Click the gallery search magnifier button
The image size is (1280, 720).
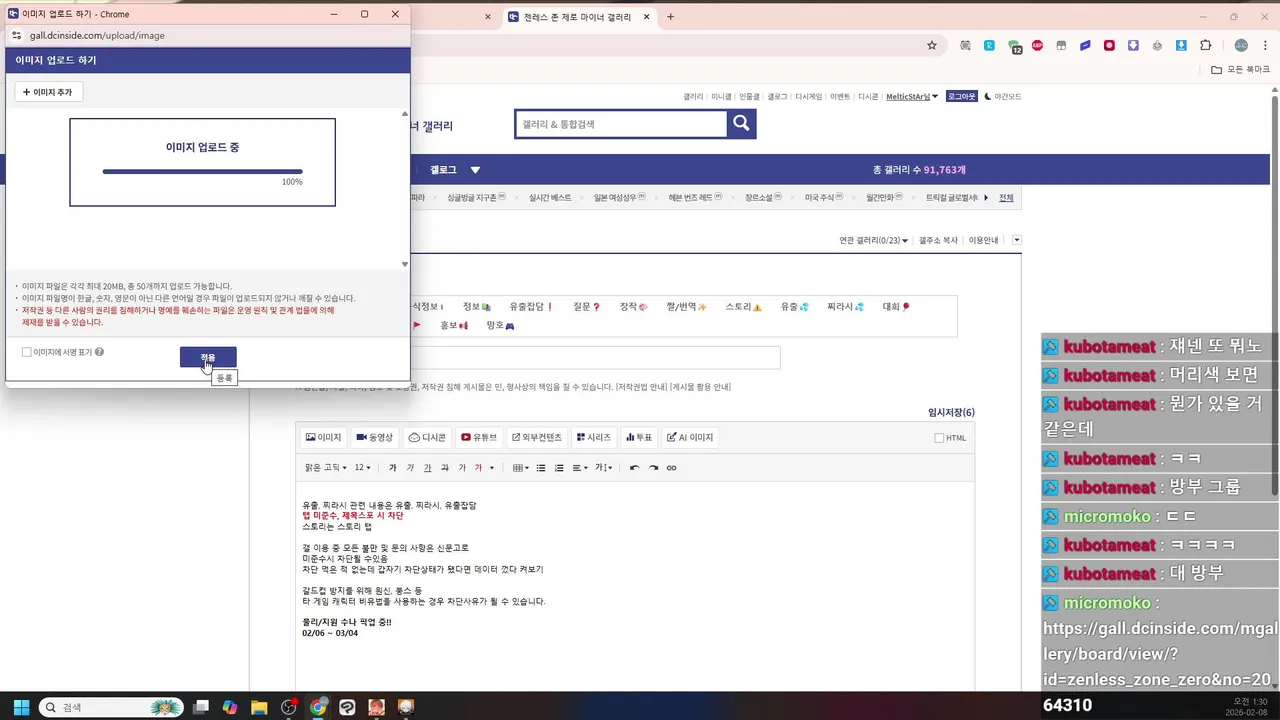pyautogui.click(x=741, y=123)
